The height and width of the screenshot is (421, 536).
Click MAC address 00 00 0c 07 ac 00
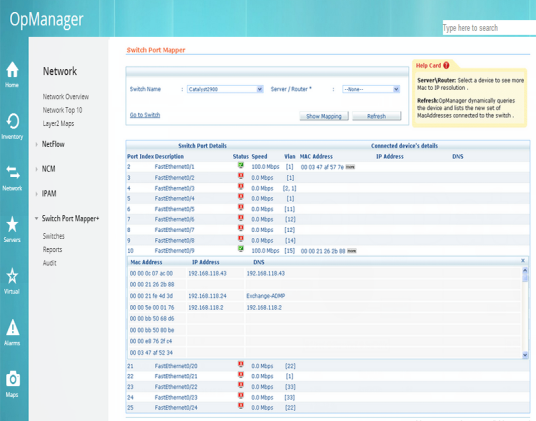pyautogui.click(x=151, y=273)
